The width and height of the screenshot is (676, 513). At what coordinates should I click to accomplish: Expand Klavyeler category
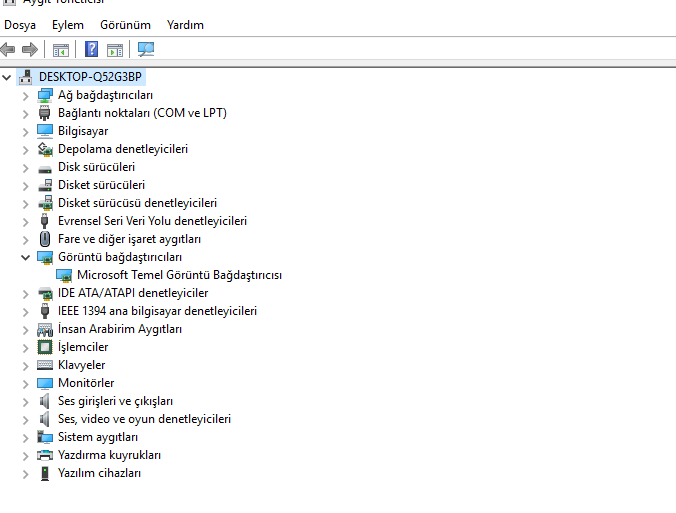(25, 366)
